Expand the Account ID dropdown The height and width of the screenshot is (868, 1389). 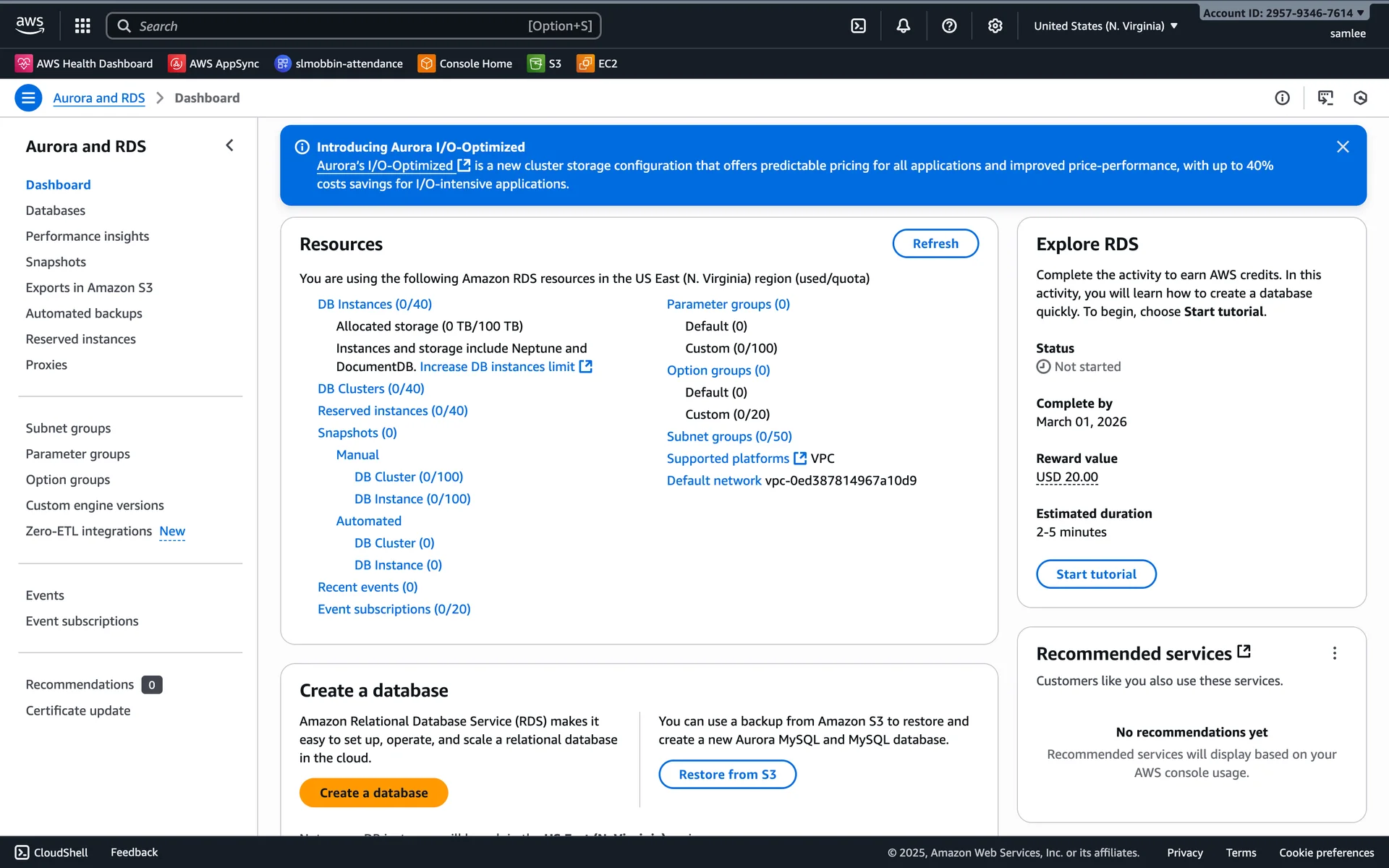coord(1283,13)
